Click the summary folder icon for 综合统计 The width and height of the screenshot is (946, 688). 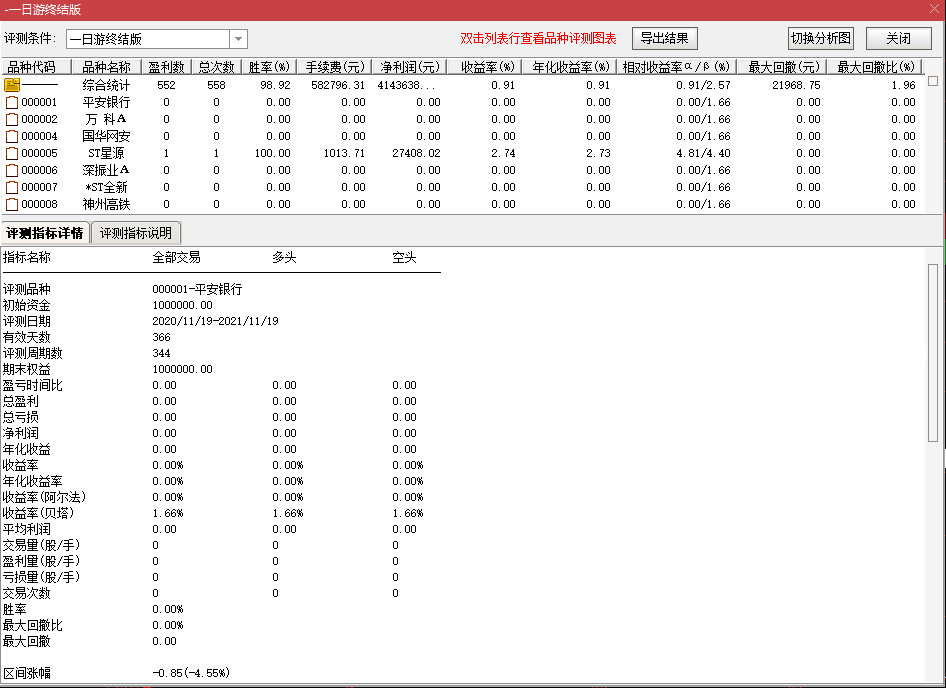tap(12, 85)
